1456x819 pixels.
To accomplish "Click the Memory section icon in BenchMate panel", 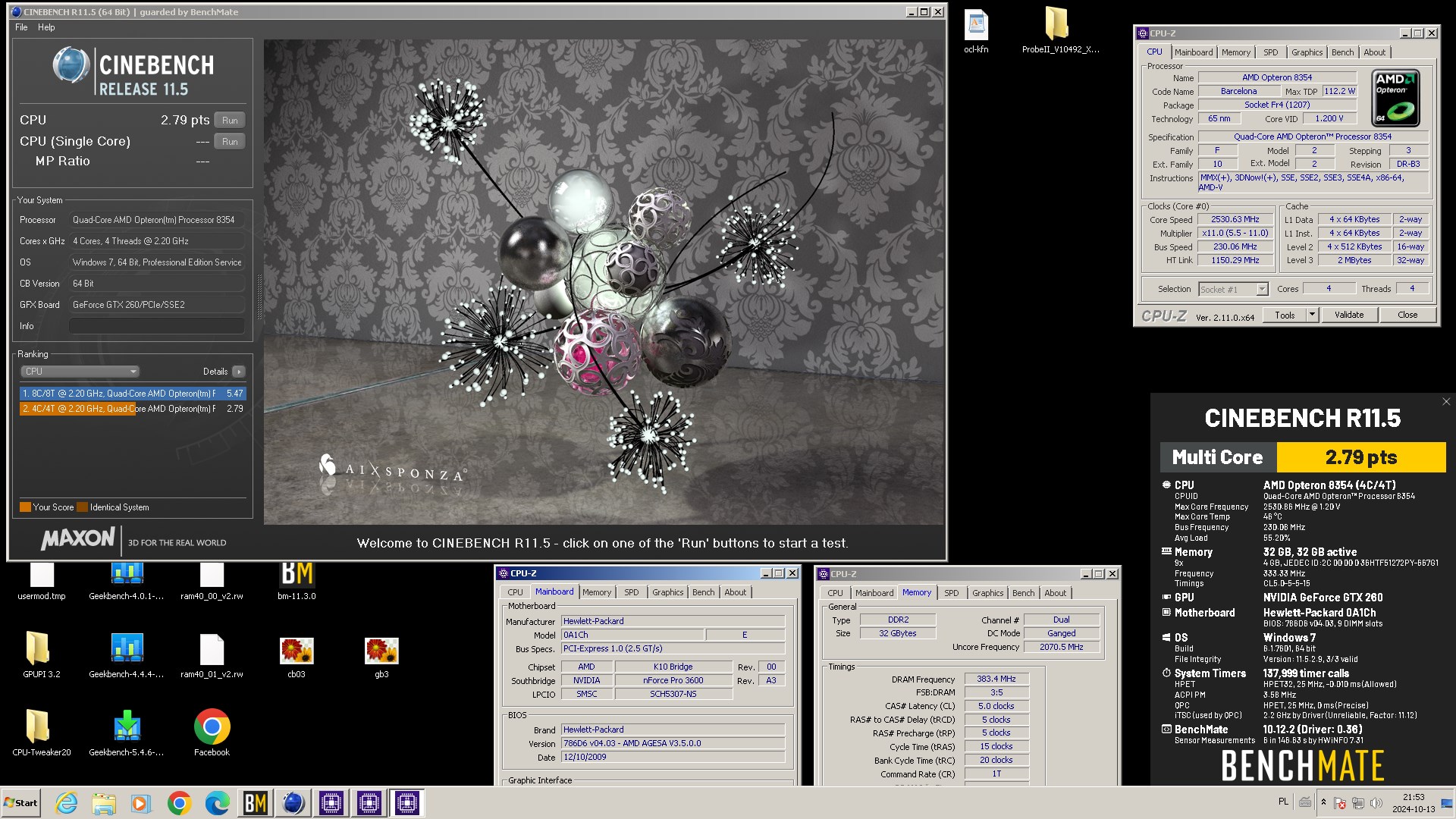I will 1166,552.
